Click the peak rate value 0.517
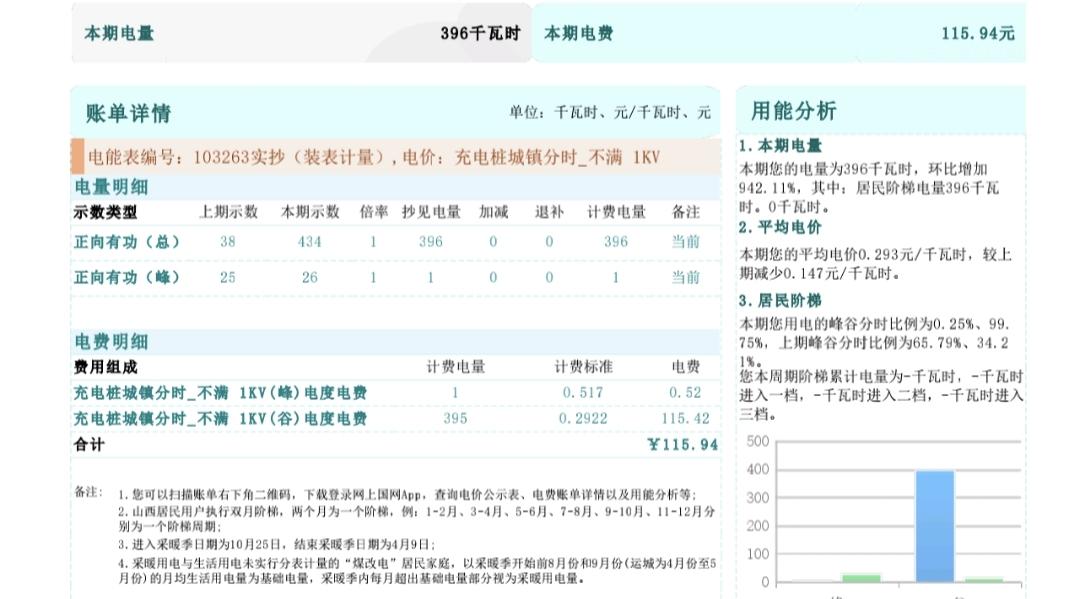 click(x=583, y=393)
